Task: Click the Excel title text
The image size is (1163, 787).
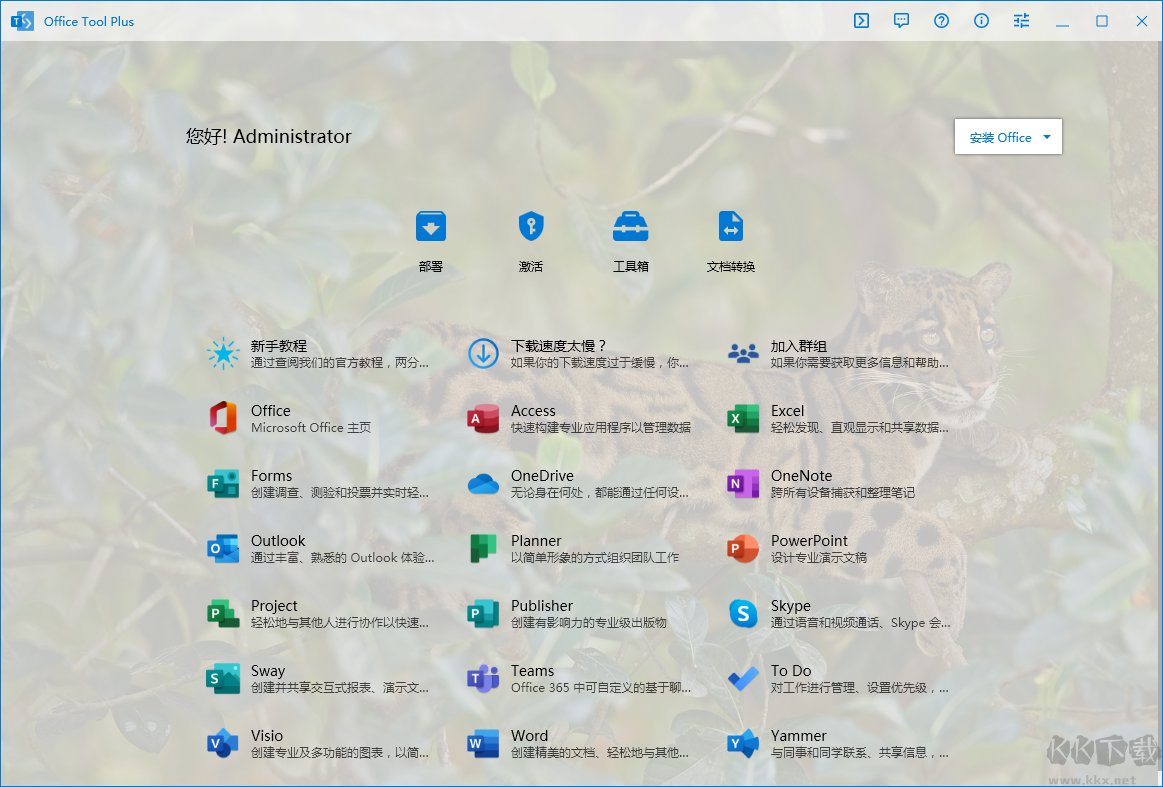Action: 788,410
